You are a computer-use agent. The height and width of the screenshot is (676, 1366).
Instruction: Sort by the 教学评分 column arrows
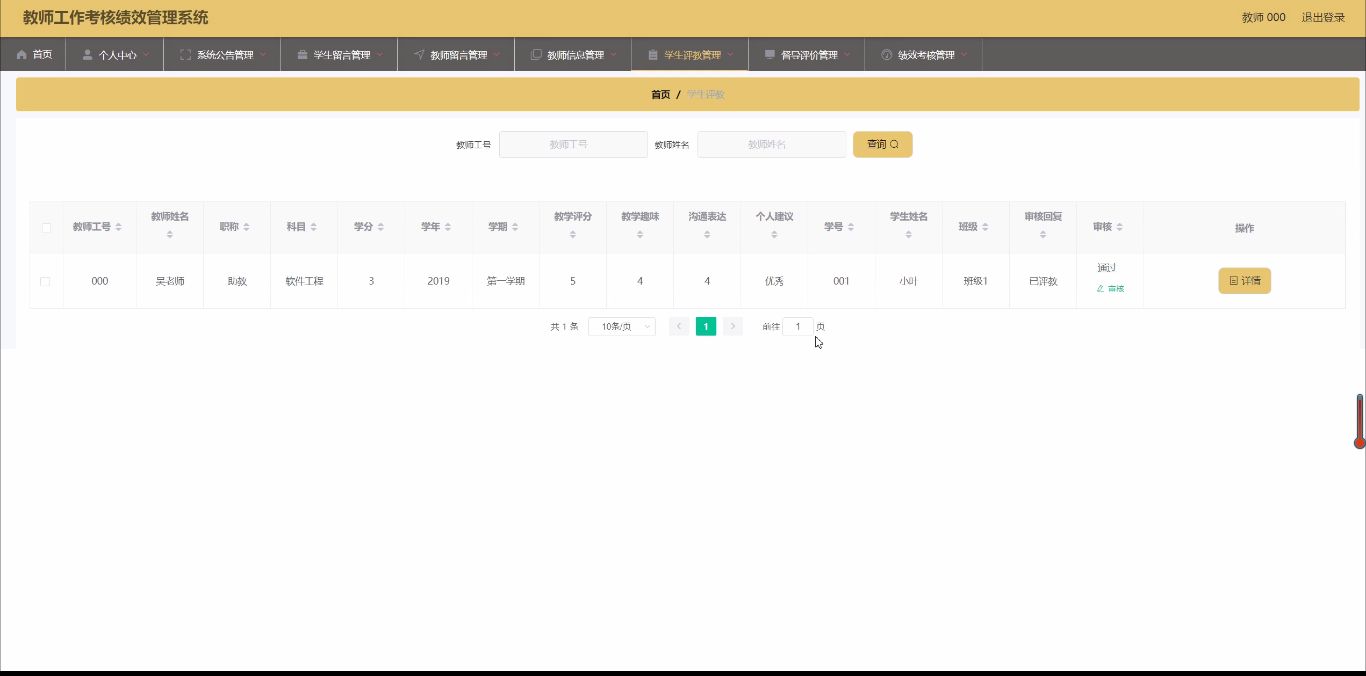[573, 235]
